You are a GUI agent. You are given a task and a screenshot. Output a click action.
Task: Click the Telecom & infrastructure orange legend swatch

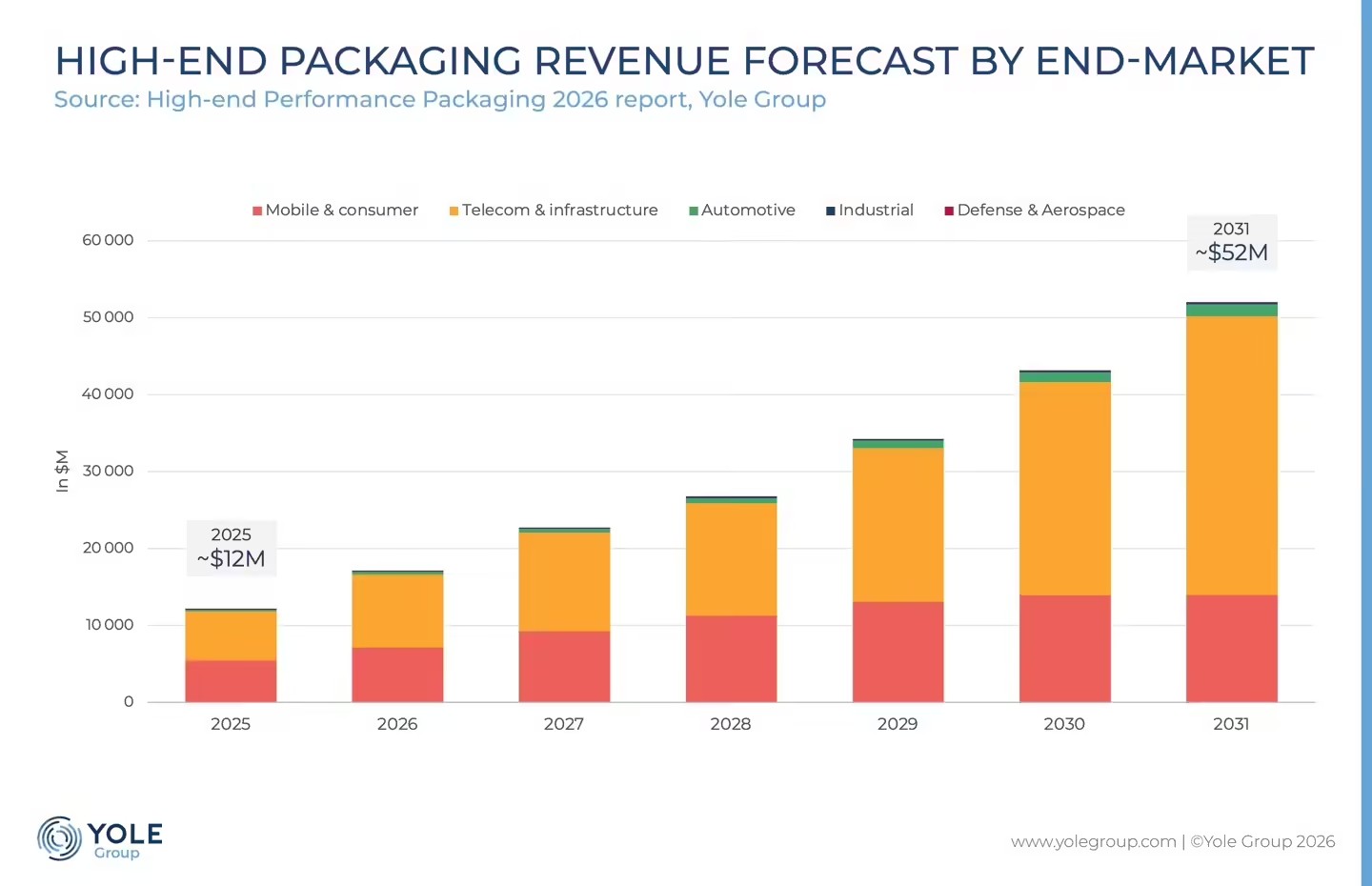click(x=454, y=211)
